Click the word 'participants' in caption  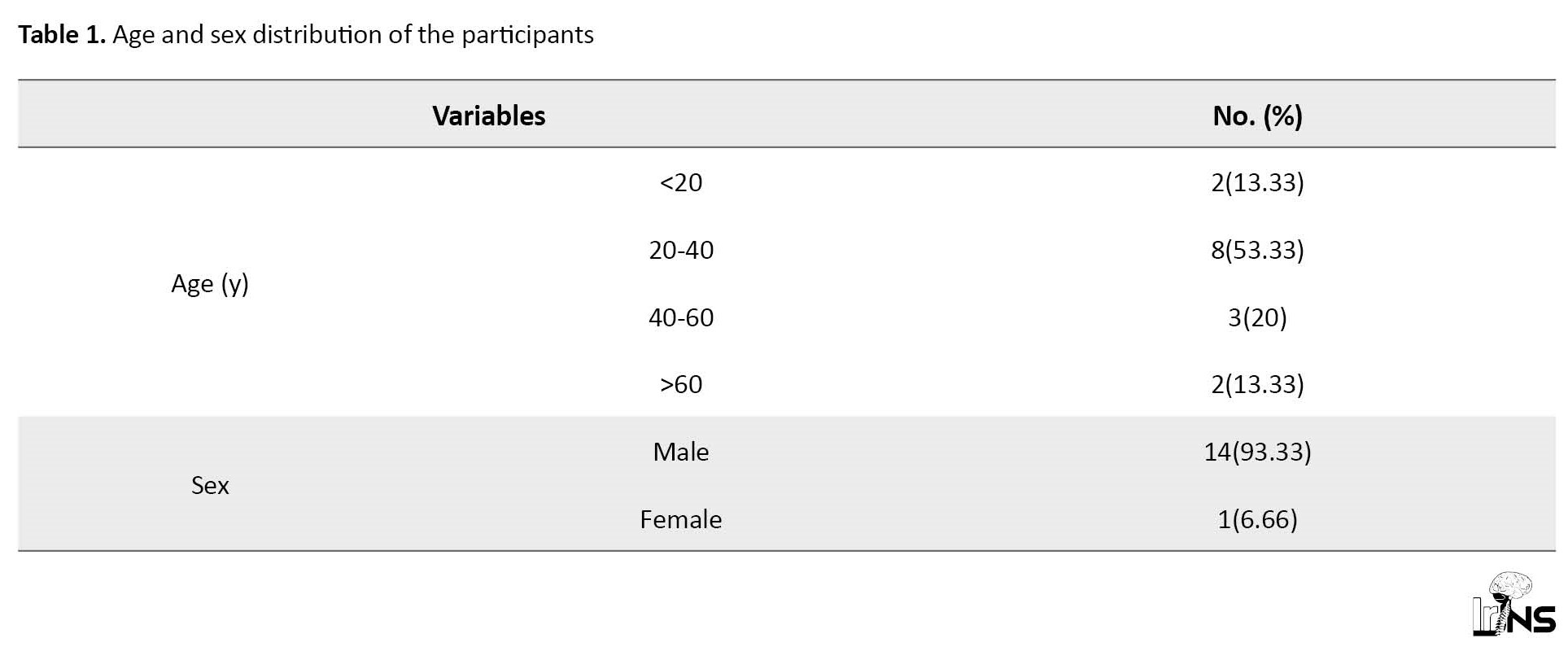(x=527, y=36)
